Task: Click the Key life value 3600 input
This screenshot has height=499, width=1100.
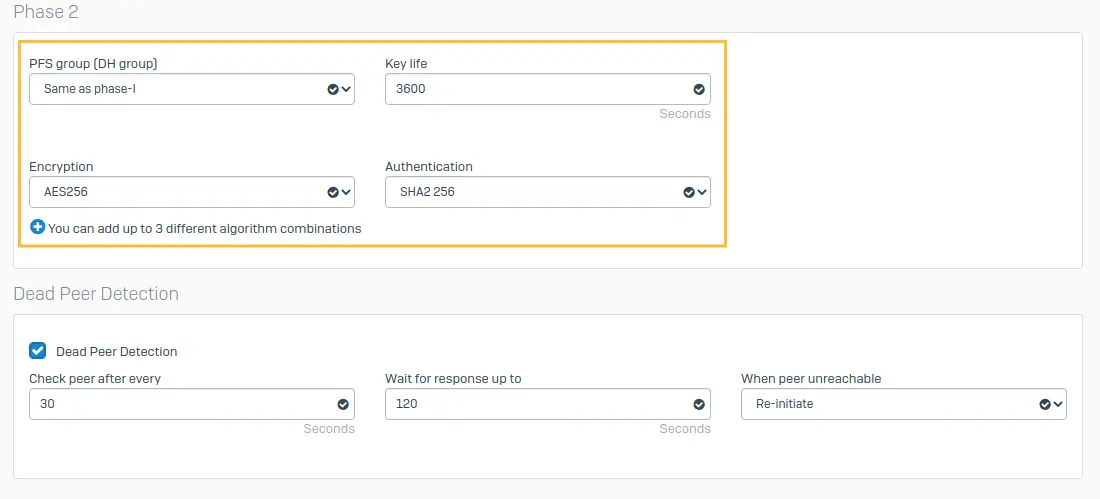Action: [548, 89]
